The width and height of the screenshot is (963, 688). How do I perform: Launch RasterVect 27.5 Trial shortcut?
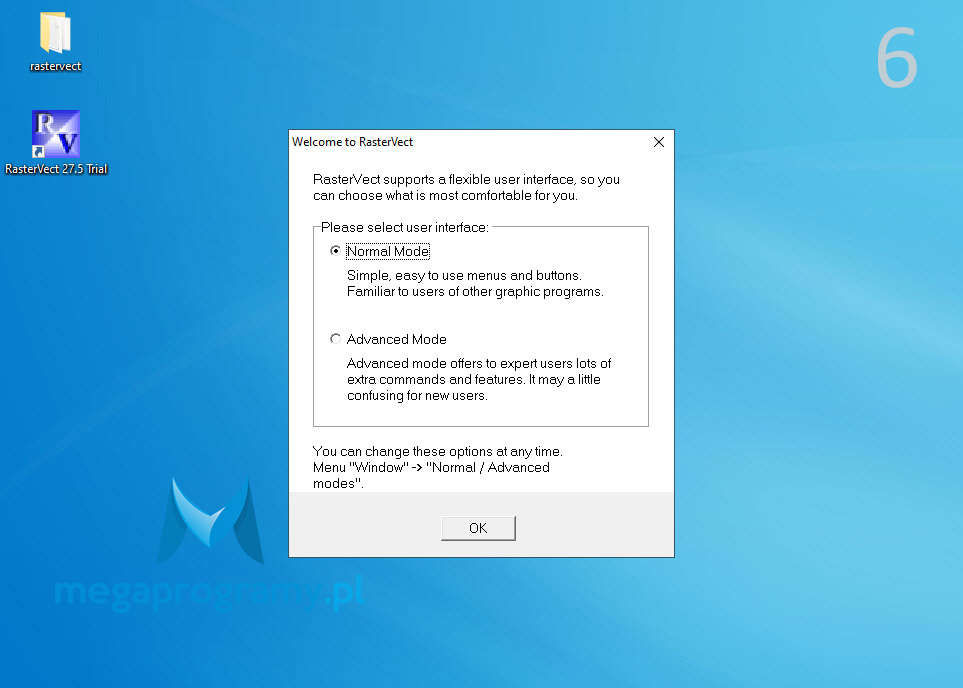coord(56,143)
